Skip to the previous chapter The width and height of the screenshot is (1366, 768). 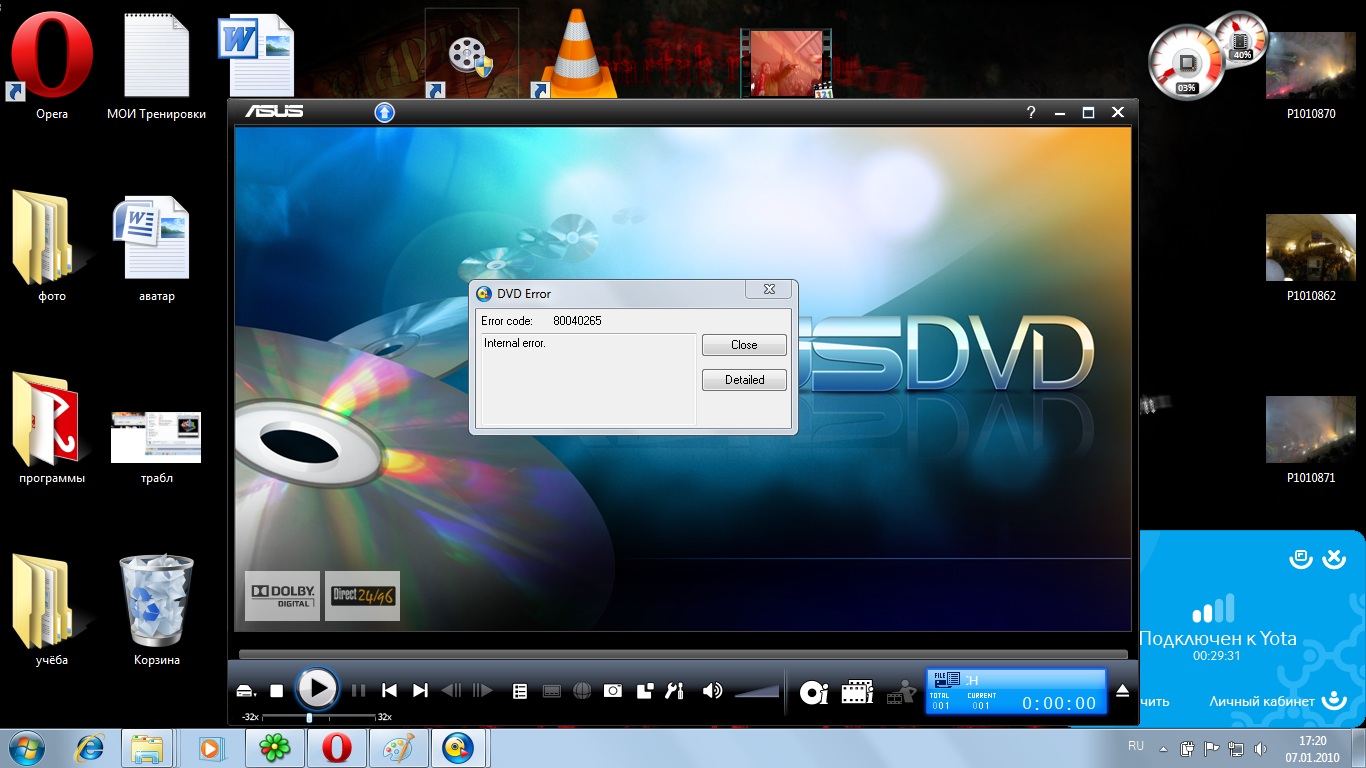tap(390, 691)
